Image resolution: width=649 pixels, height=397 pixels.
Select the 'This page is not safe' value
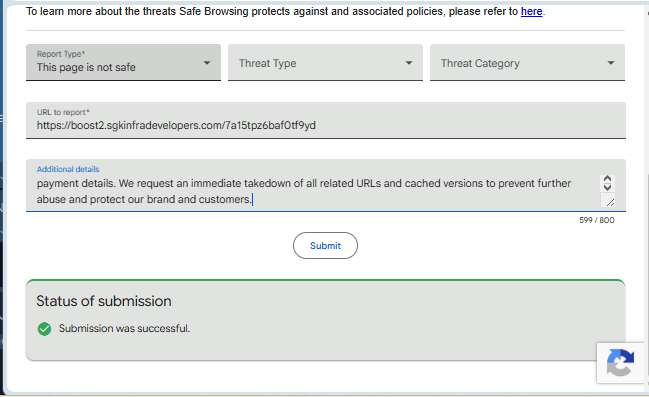pyautogui.click(x=86, y=67)
